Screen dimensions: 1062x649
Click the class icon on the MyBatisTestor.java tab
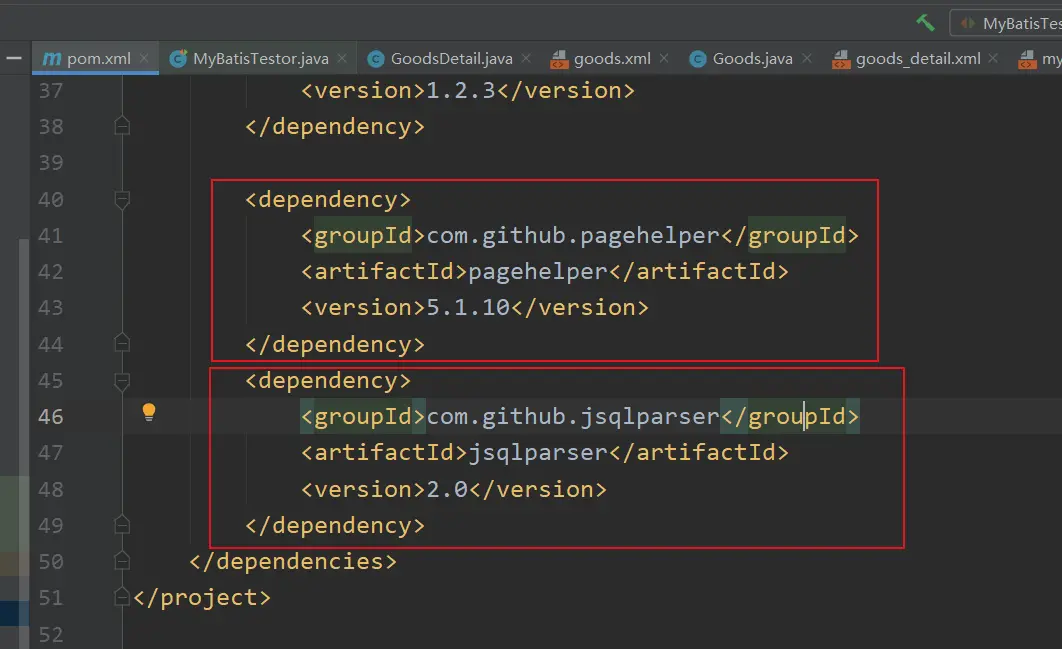click(178, 59)
